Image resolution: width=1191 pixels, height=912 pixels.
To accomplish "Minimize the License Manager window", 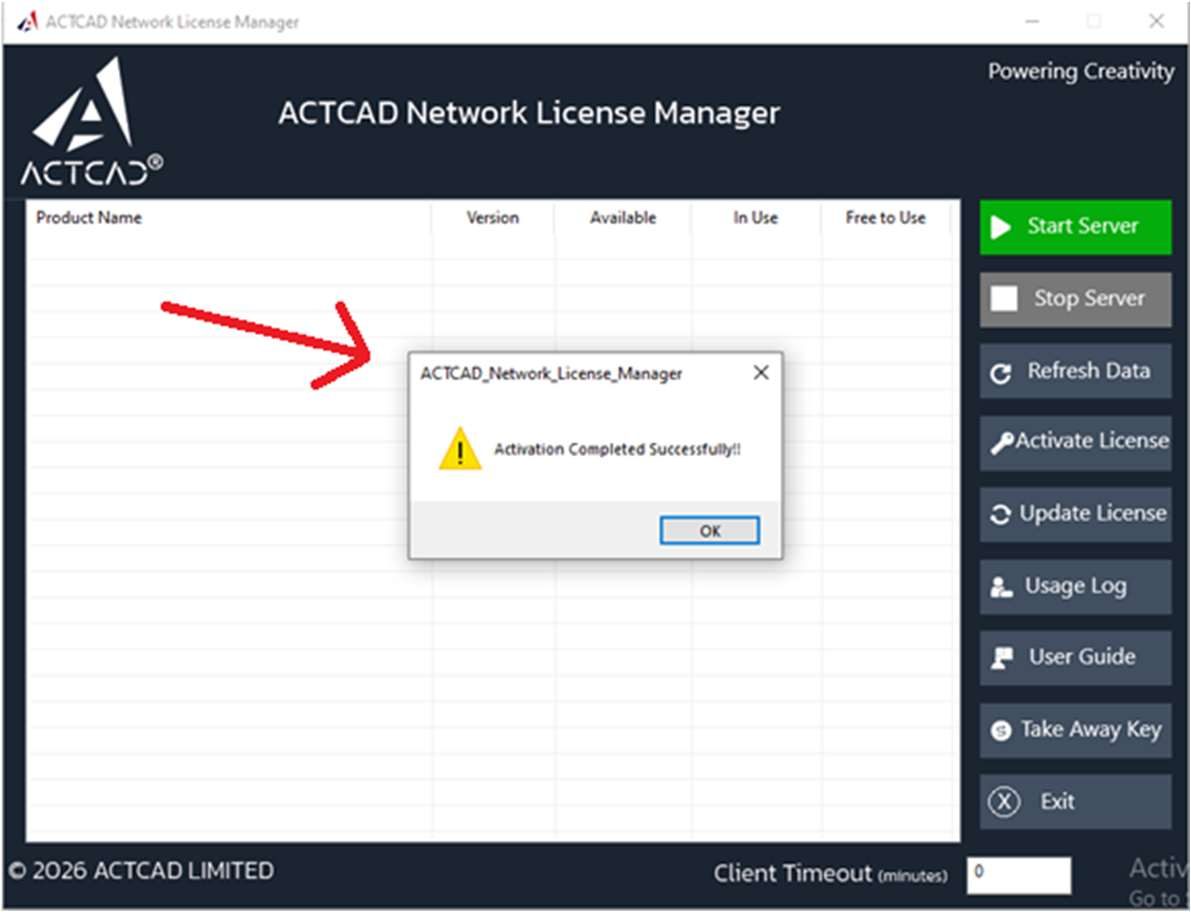I will [1032, 21].
